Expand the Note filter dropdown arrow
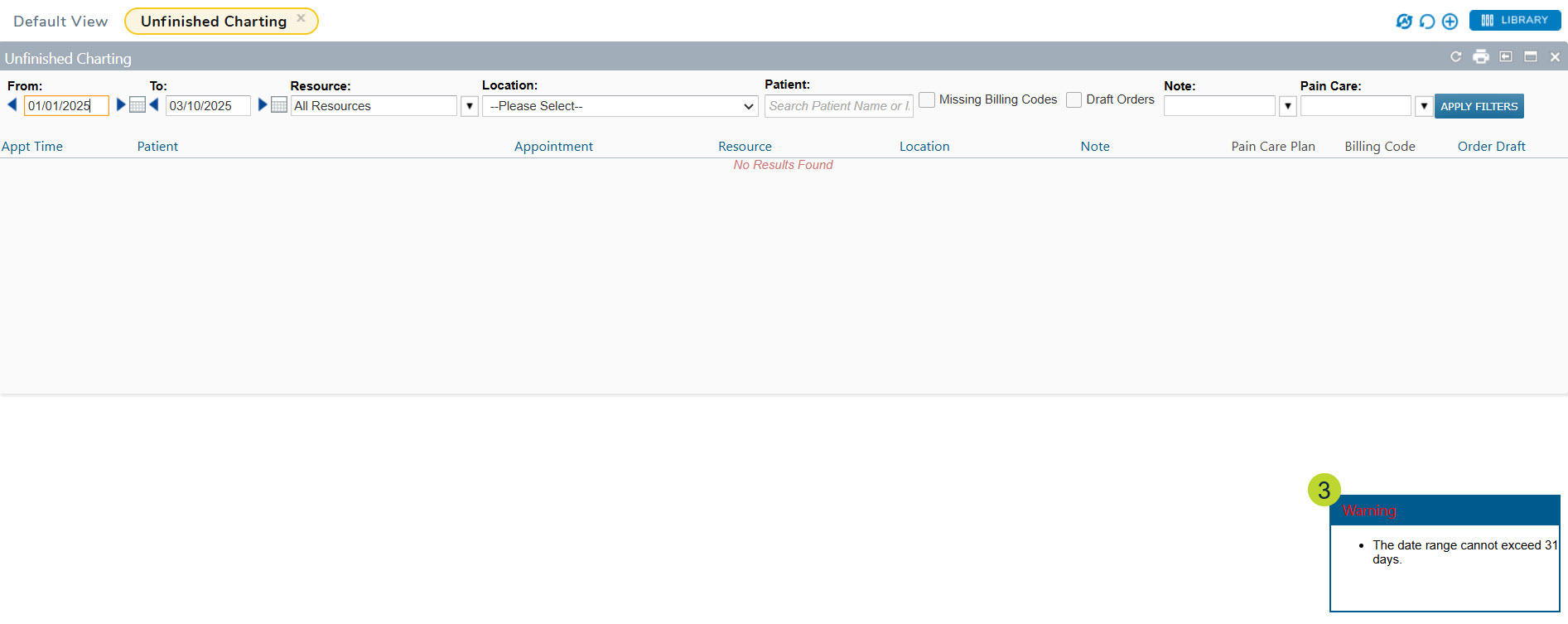The height and width of the screenshot is (624, 1568). click(x=1288, y=106)
